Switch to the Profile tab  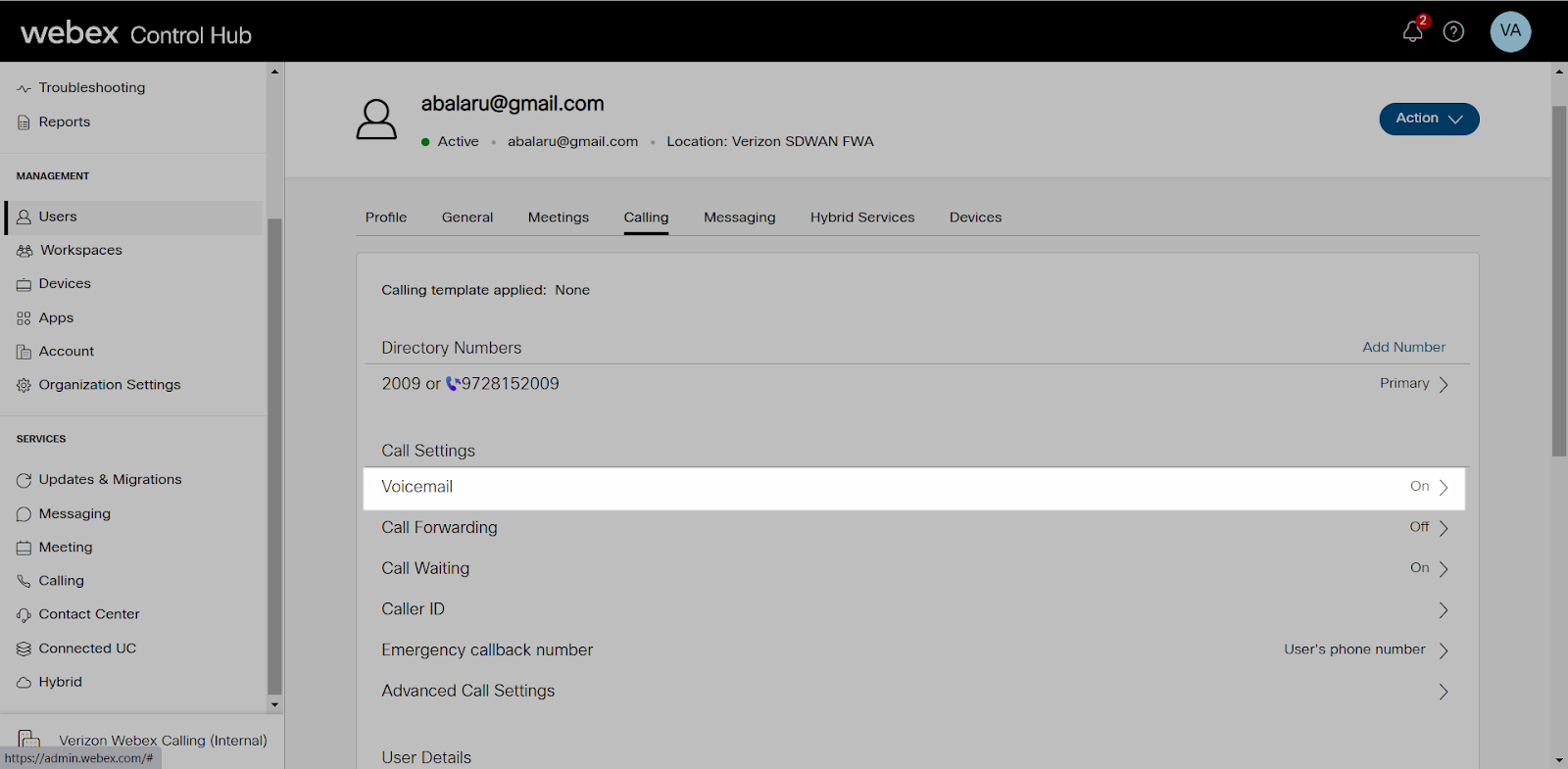386,217
